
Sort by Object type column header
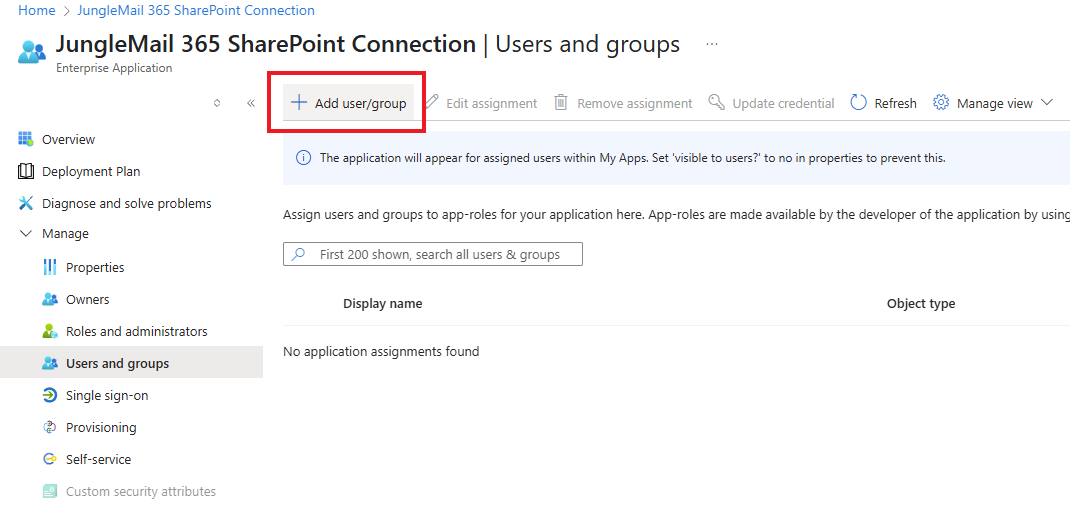click(x=921, y=304)
